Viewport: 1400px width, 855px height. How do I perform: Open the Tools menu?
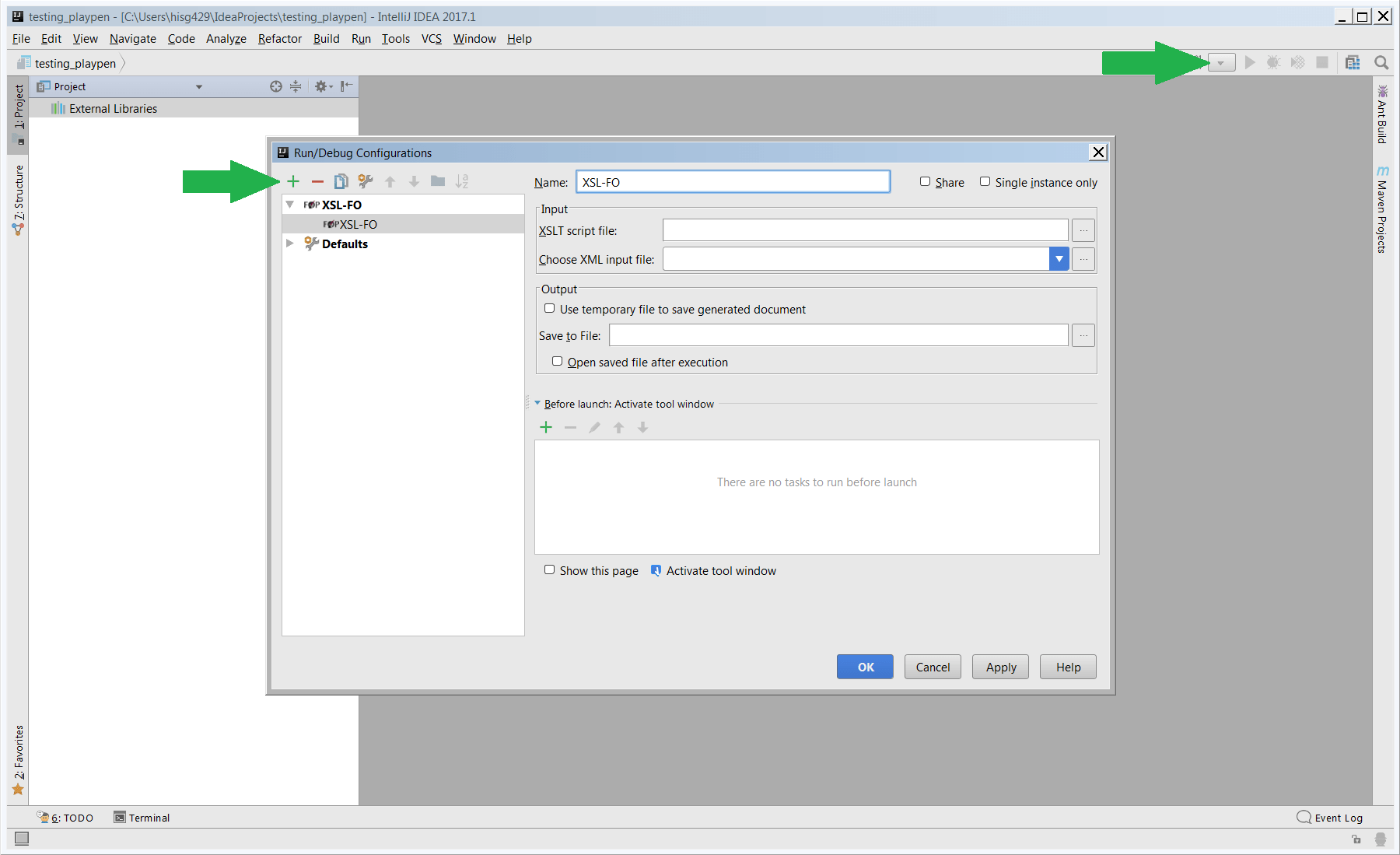click(396, 39)
